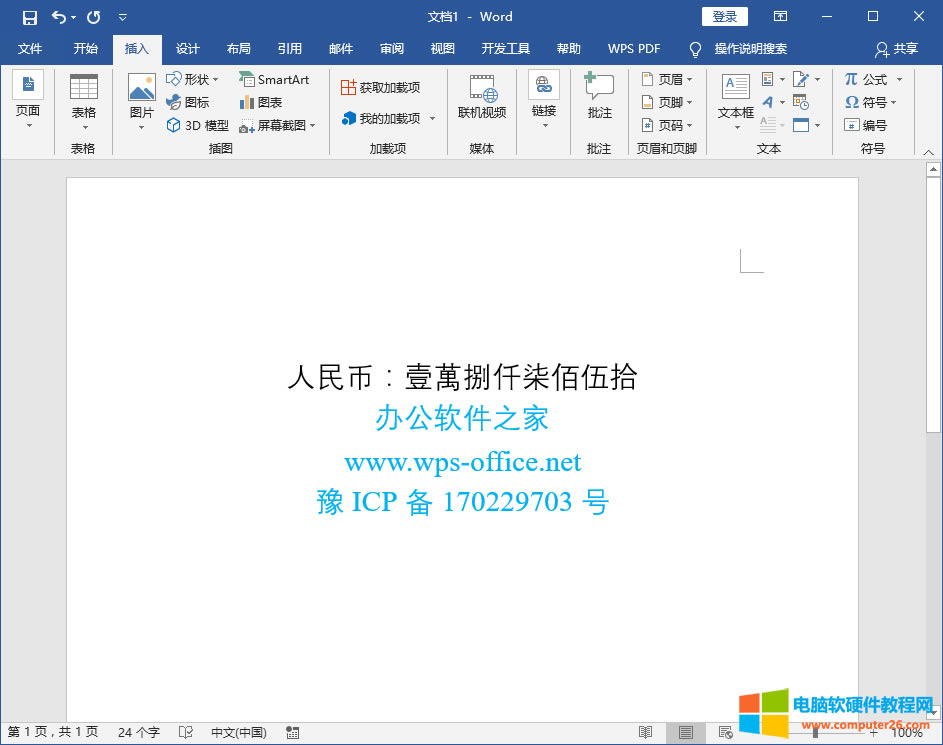Open the 页眉 header dropdown
Viewport: 943px width, 745px height.
667,79
